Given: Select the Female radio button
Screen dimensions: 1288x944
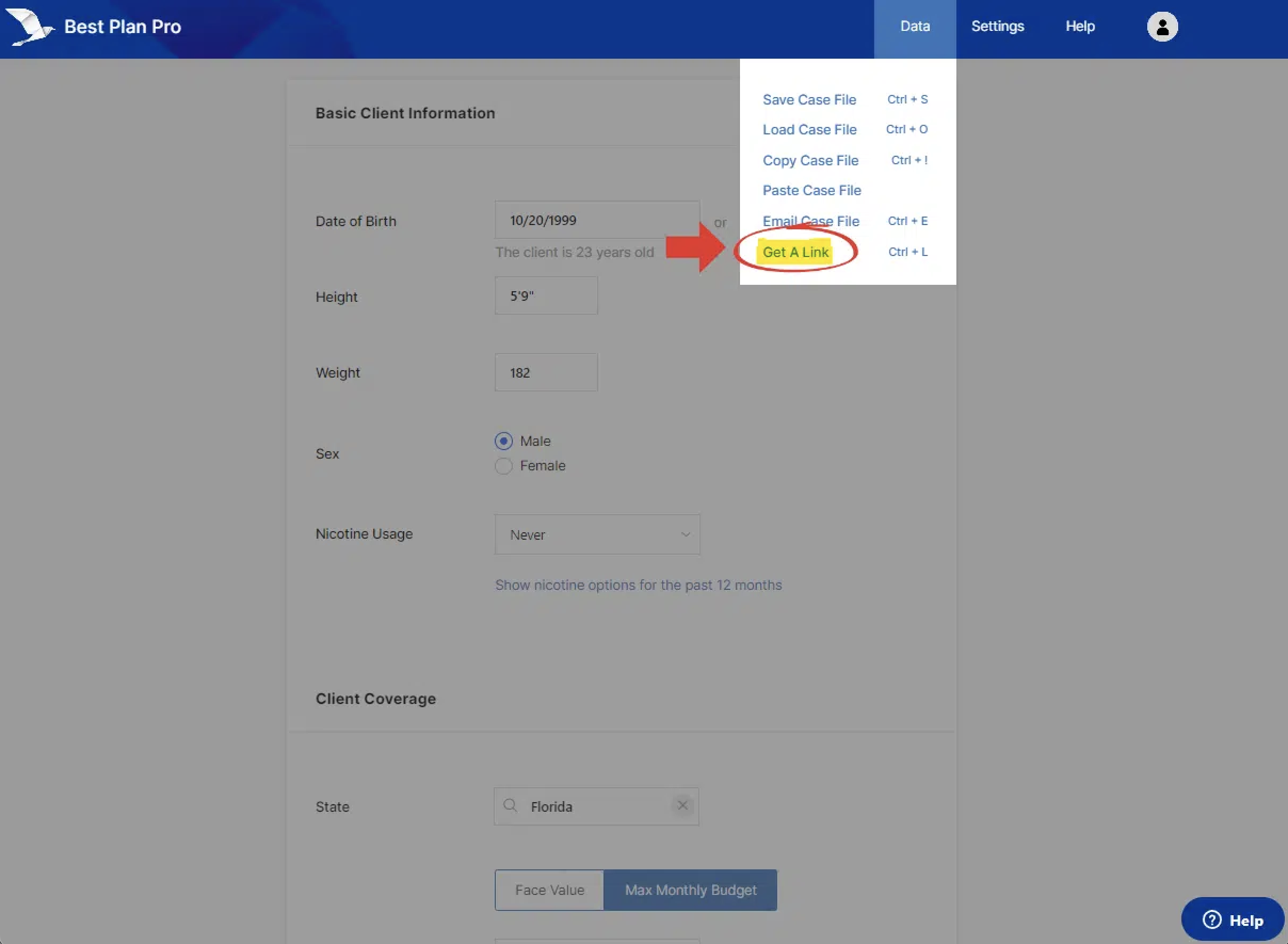Looking at the screenshot, I should (x=503, y=466).
